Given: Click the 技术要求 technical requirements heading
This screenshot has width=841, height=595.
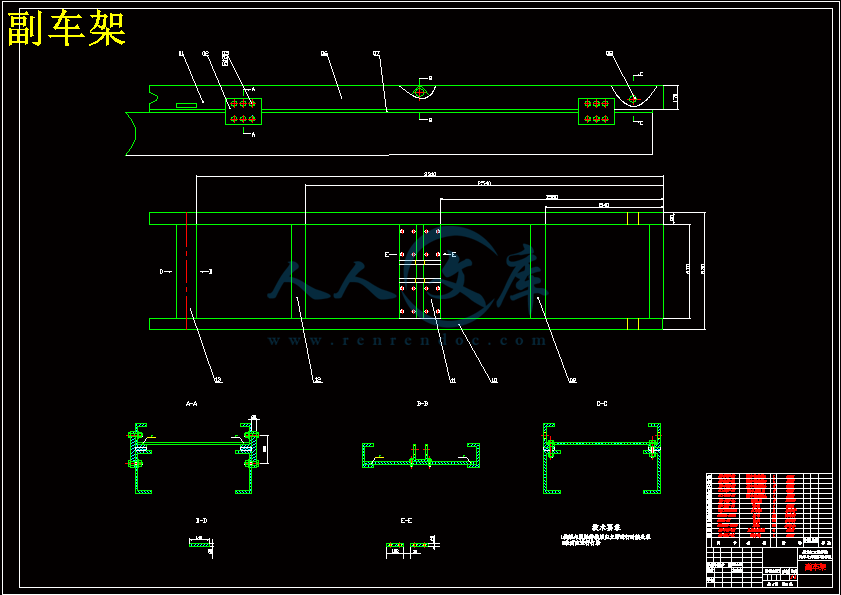Looking at the screenshot, I should [x=606, y=526].
